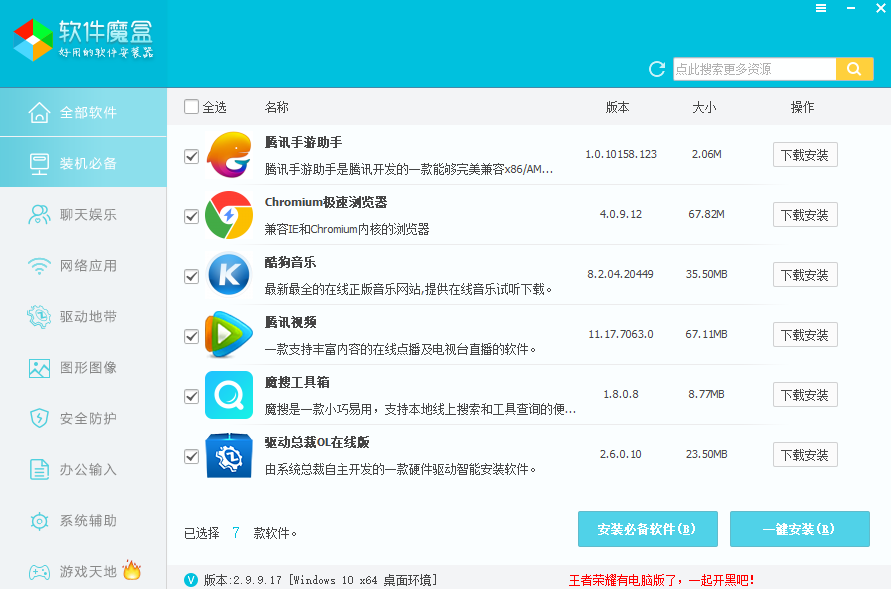Click version text 8.2.04.20449
891x589 pixels.
(621, 274)
